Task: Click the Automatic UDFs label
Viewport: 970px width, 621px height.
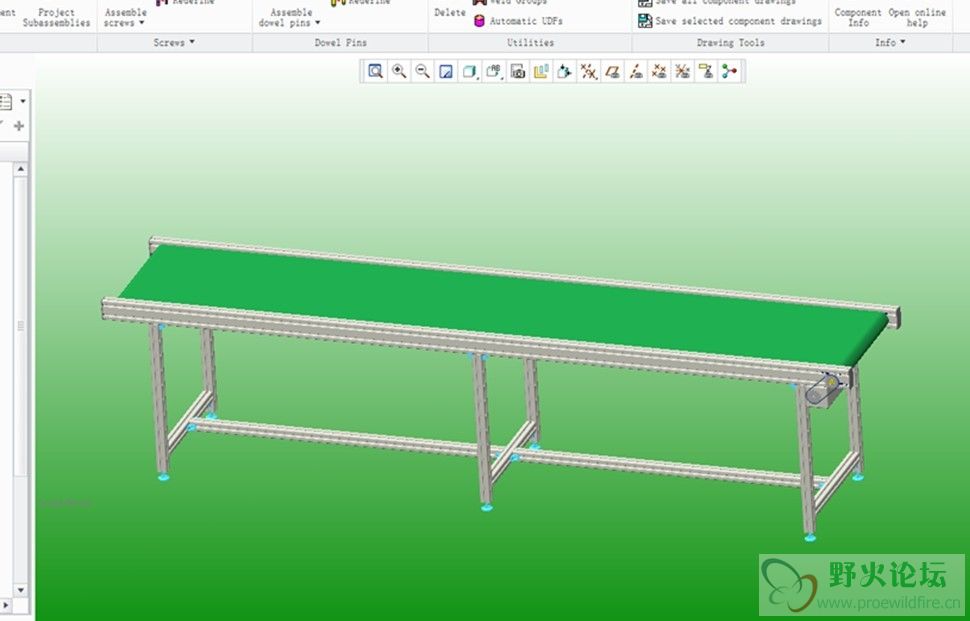Action: (526, 21)
